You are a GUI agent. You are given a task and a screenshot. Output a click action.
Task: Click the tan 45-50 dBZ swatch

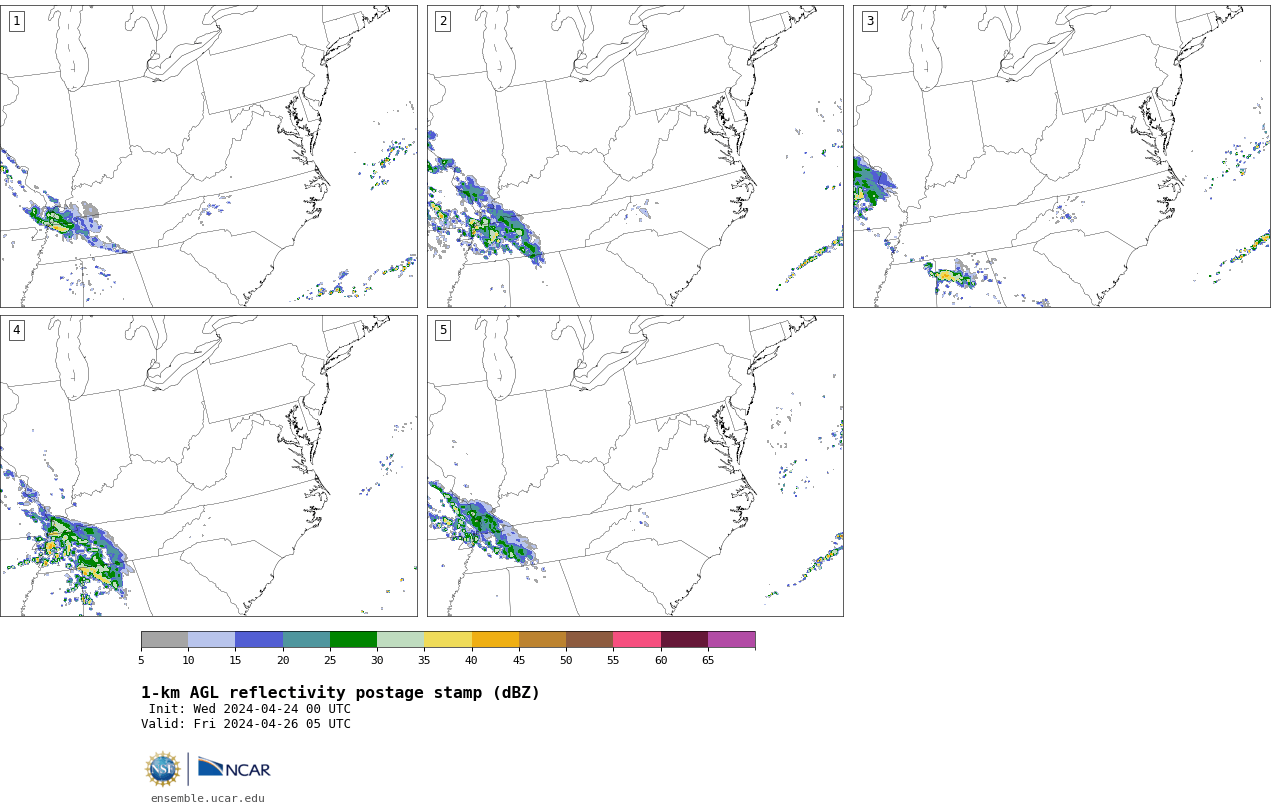tap(542, 640)
